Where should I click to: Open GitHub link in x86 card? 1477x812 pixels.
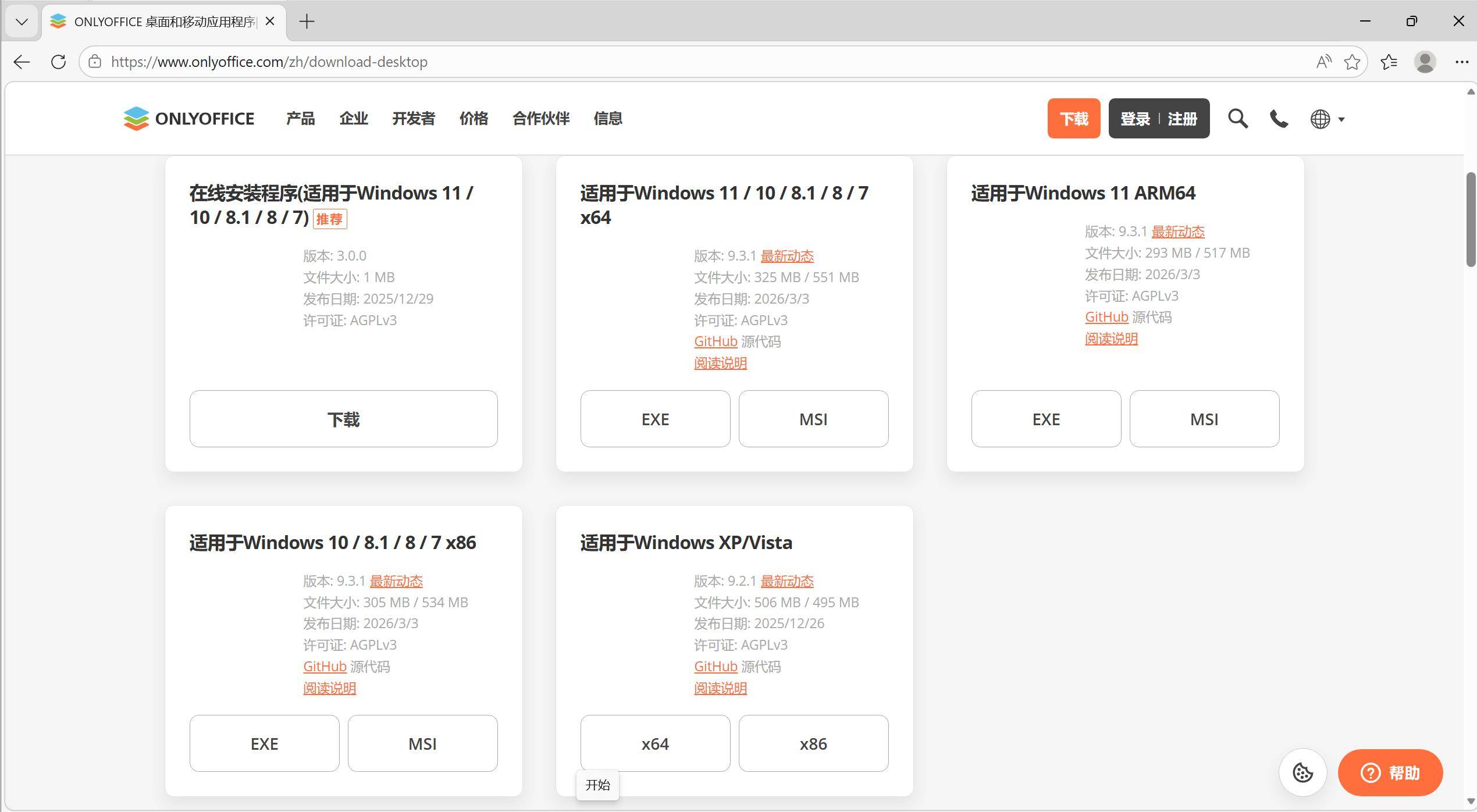(x=325, y=667)
